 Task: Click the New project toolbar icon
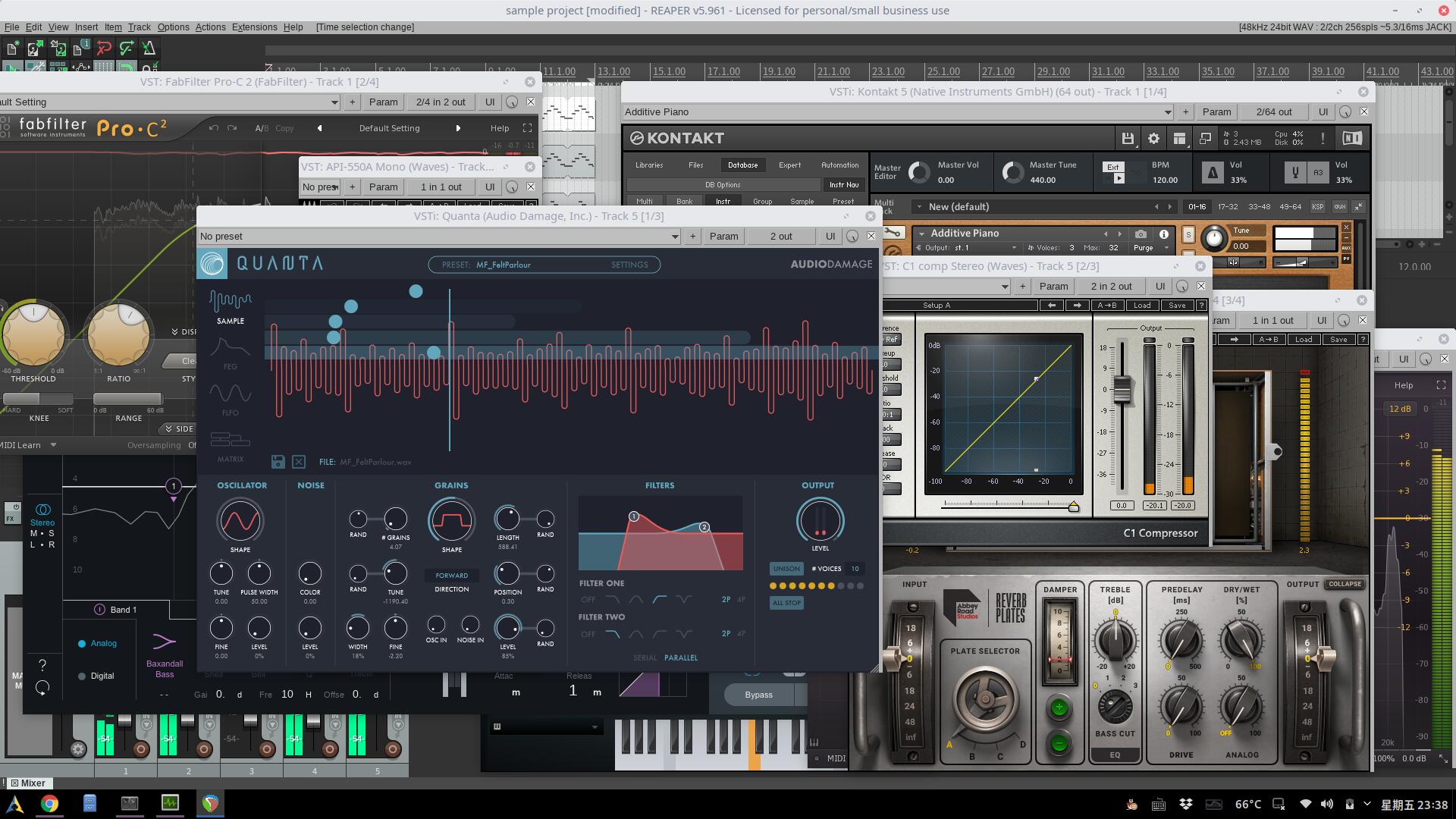12,49
